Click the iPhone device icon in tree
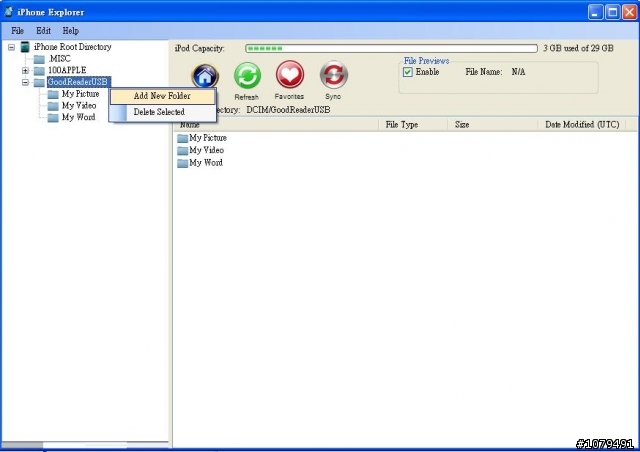 pyautogui.click(x=25, y=47)
